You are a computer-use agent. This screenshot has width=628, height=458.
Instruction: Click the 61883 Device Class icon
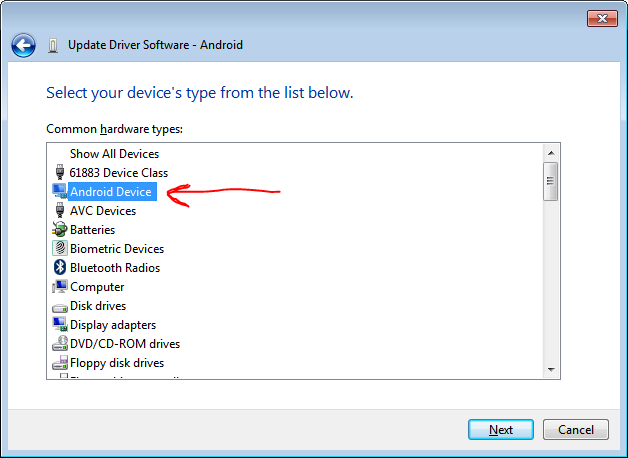[59, 173]
